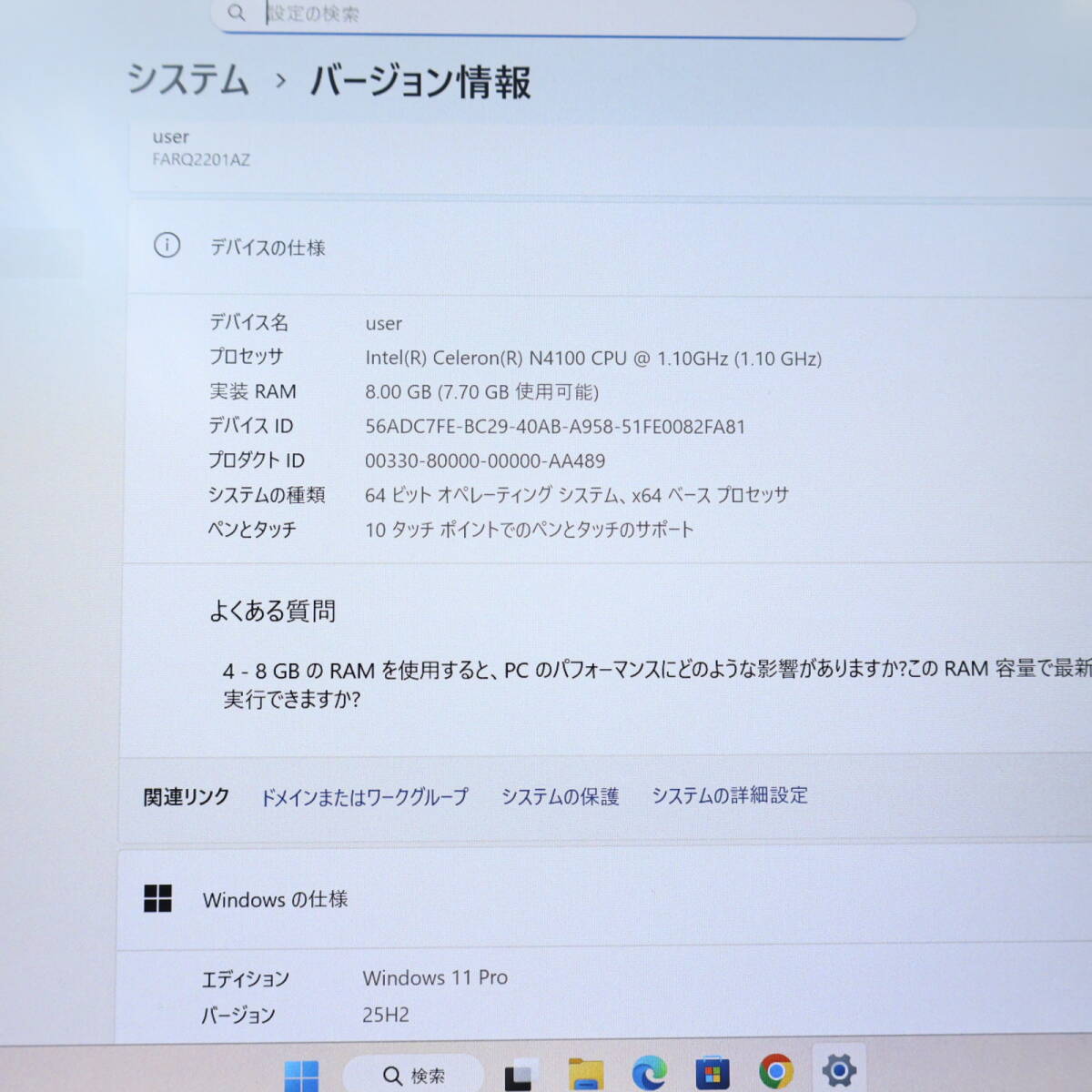Viewport: 1092px width, 1092px height.
Task: Launch Microsoft Edge from taskbar
Action: point(650,1074)
